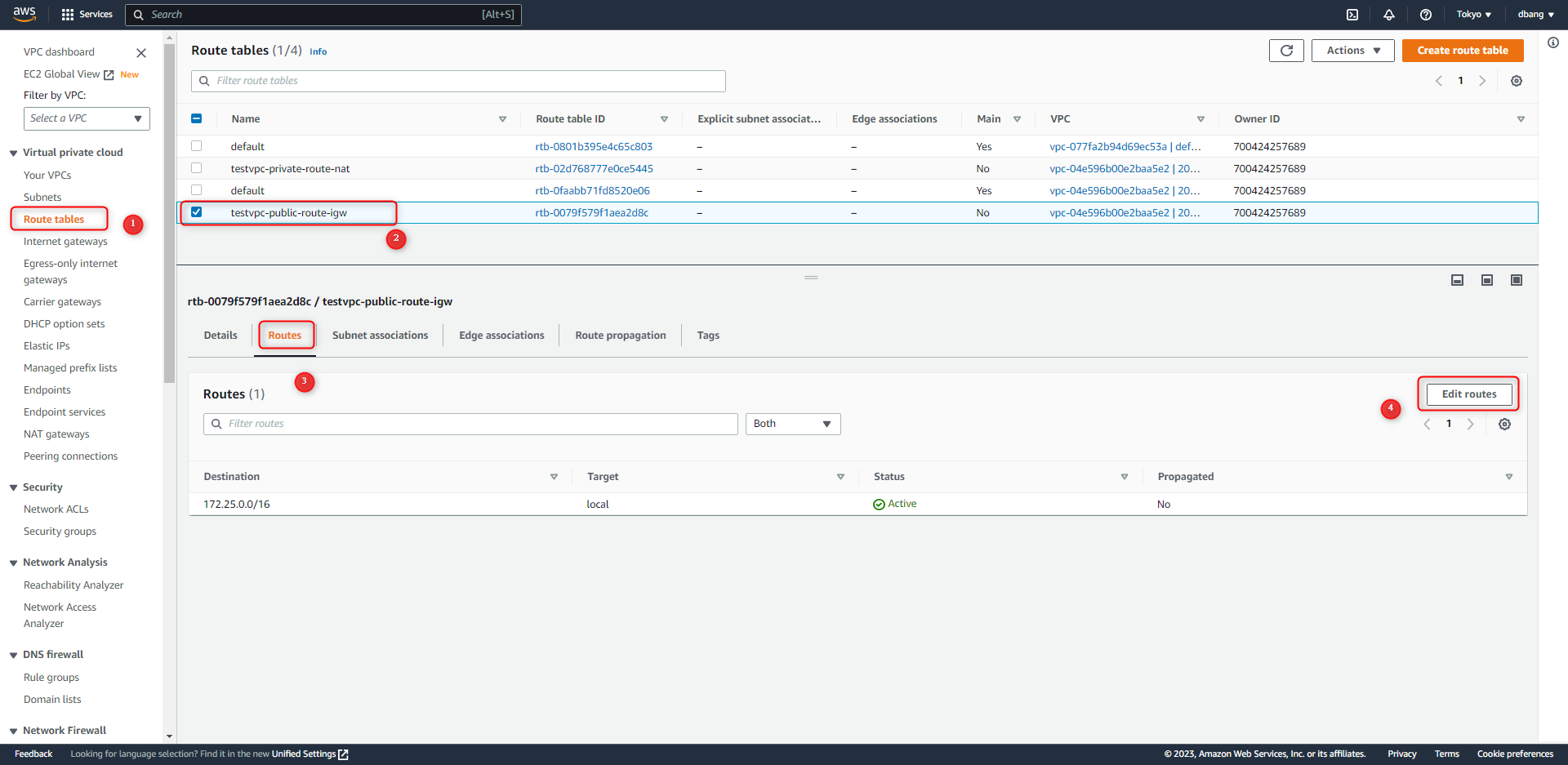Sort routes by Status arrow
This screenshot has width=1568, height=765.
(x=1125, y=477)
